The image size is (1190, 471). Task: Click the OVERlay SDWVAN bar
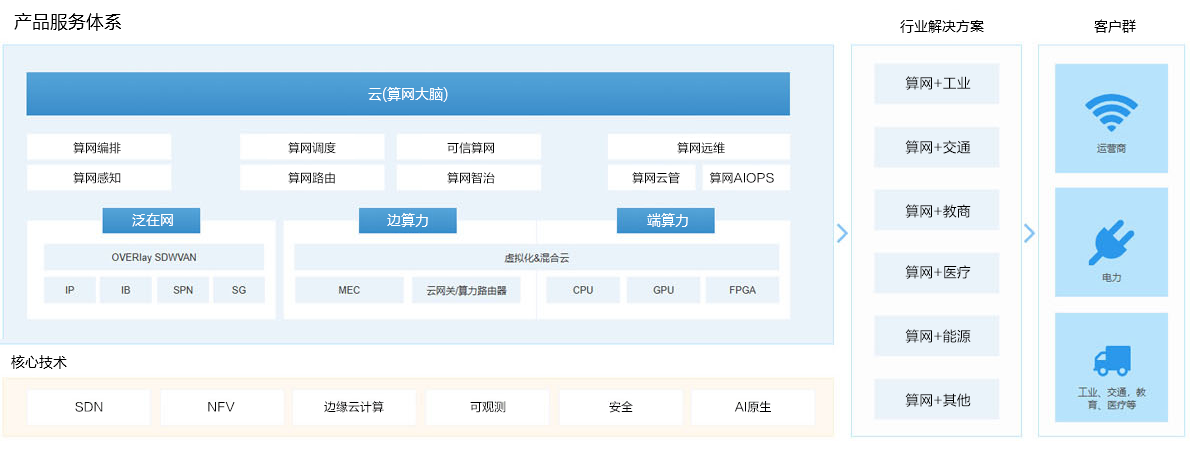(154, 257)
